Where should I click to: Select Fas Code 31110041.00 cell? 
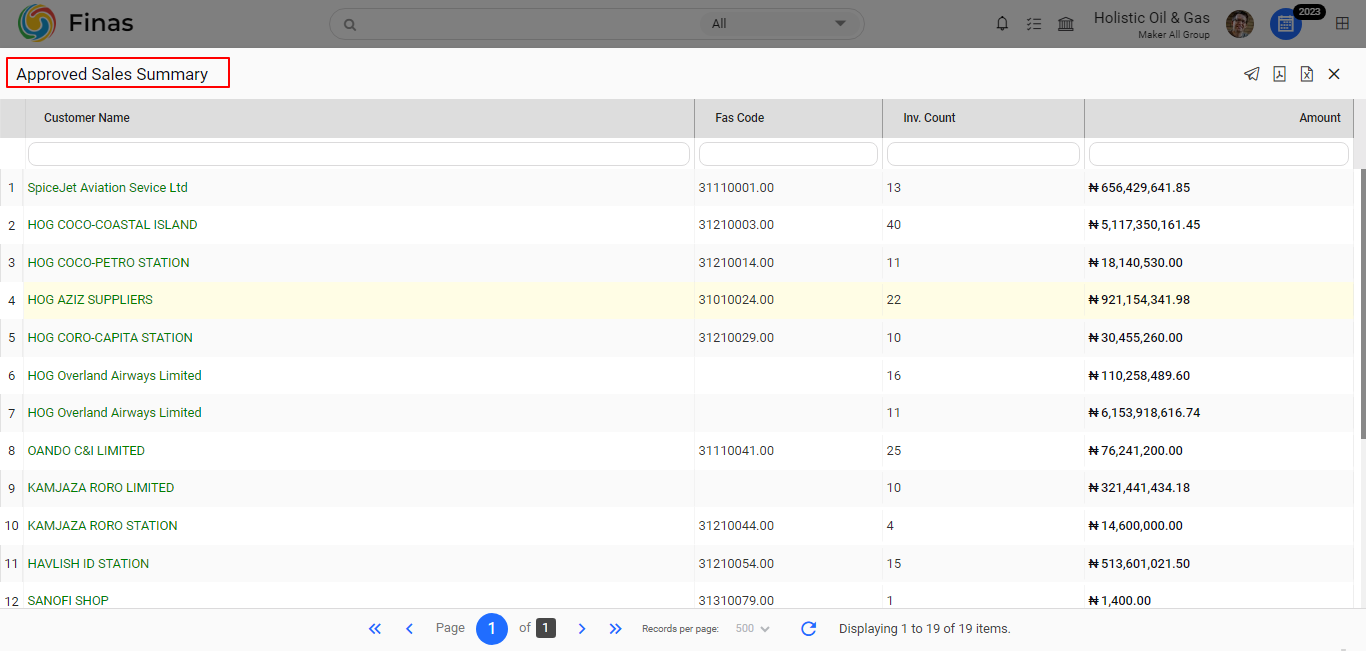pos(736,451)
